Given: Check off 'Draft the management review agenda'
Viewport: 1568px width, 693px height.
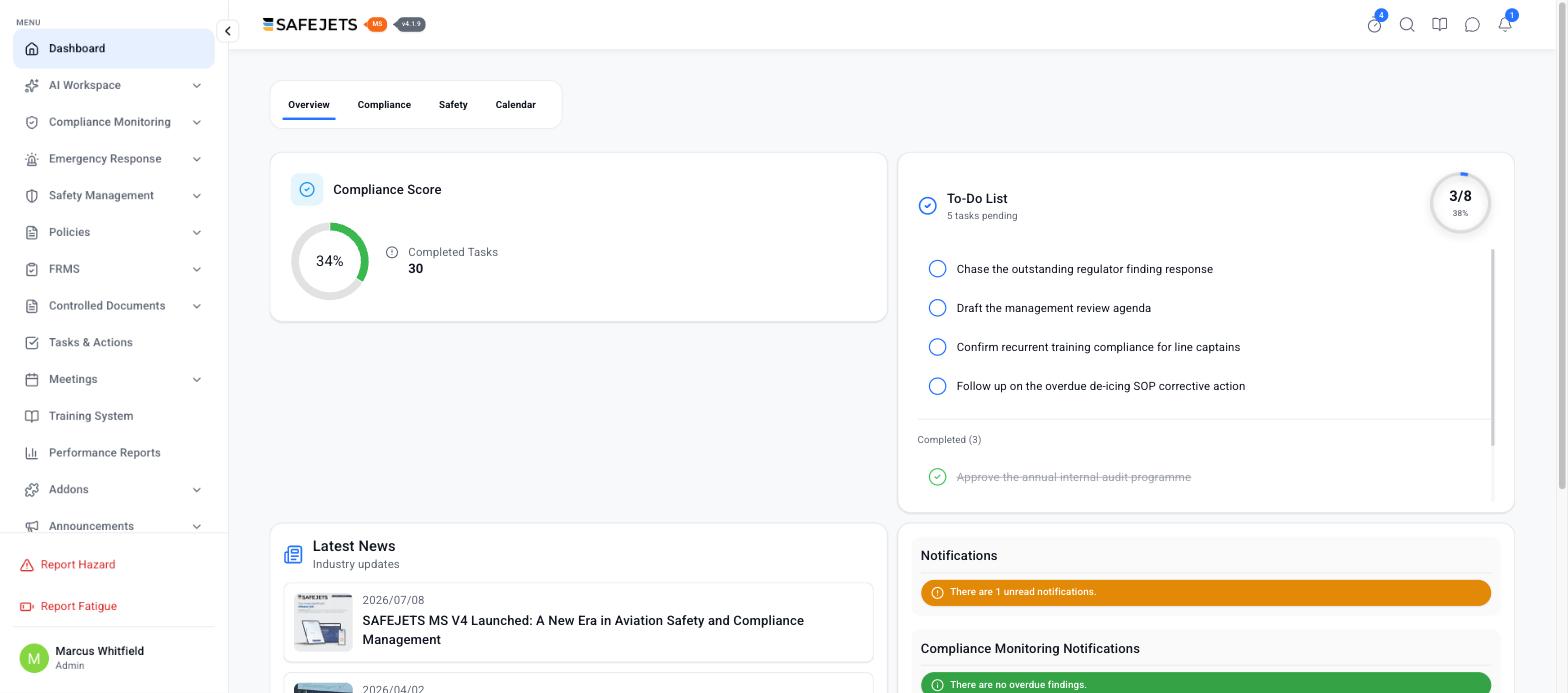Looking at the screenshot, I should [x=937, y=308].
